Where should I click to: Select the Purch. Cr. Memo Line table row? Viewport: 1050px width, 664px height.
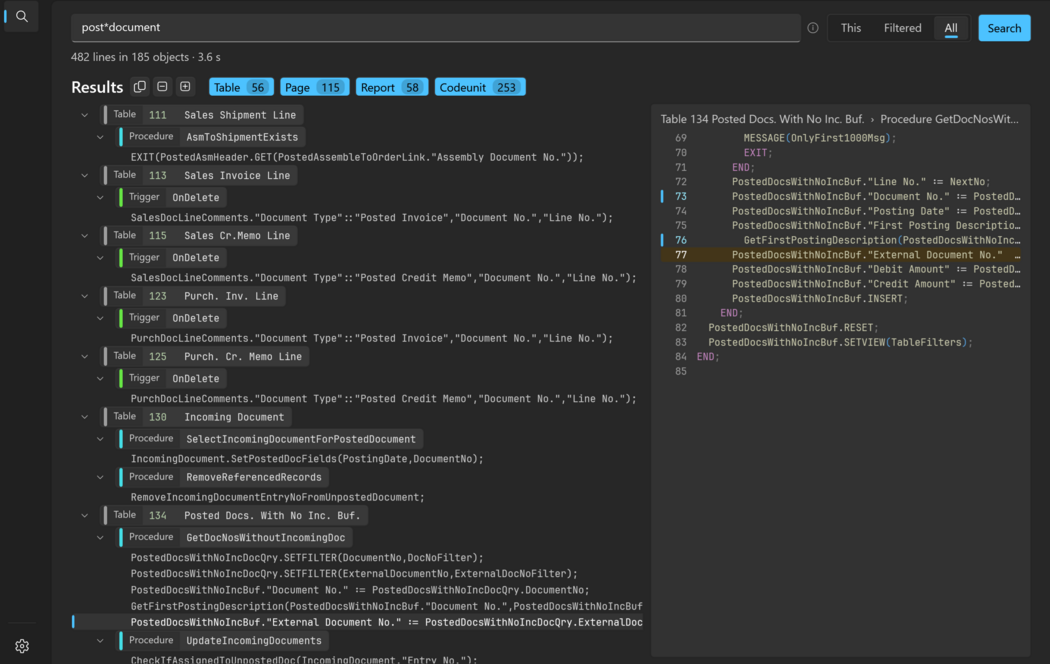click(206, 357)
